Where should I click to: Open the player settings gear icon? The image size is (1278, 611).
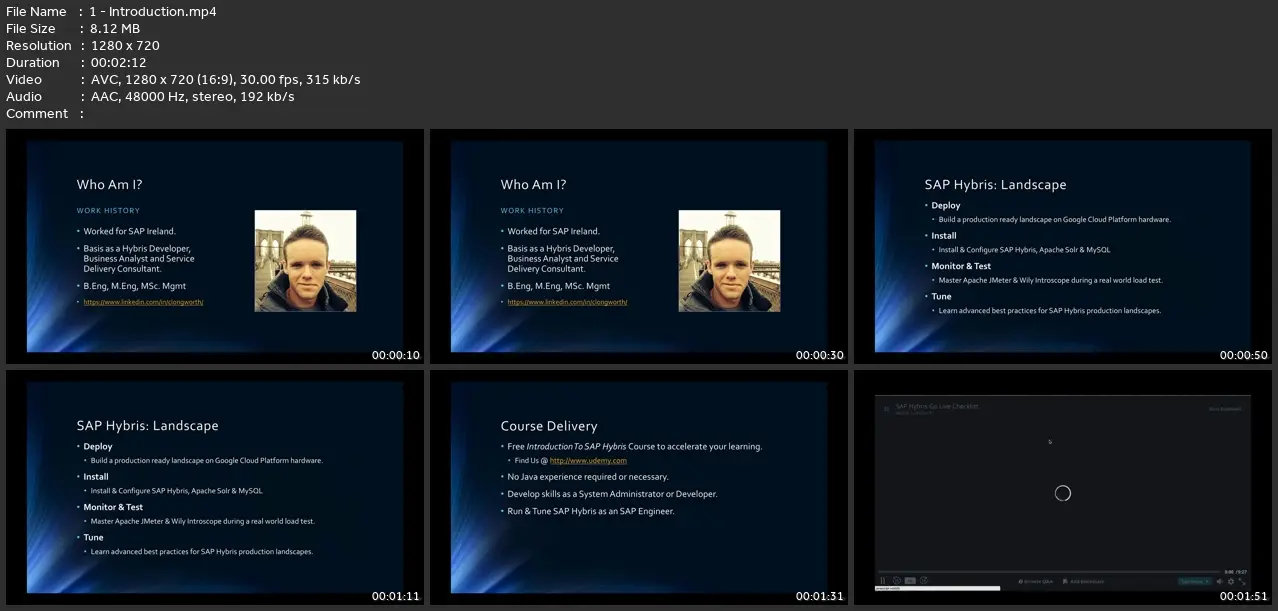click(1231, 581)
